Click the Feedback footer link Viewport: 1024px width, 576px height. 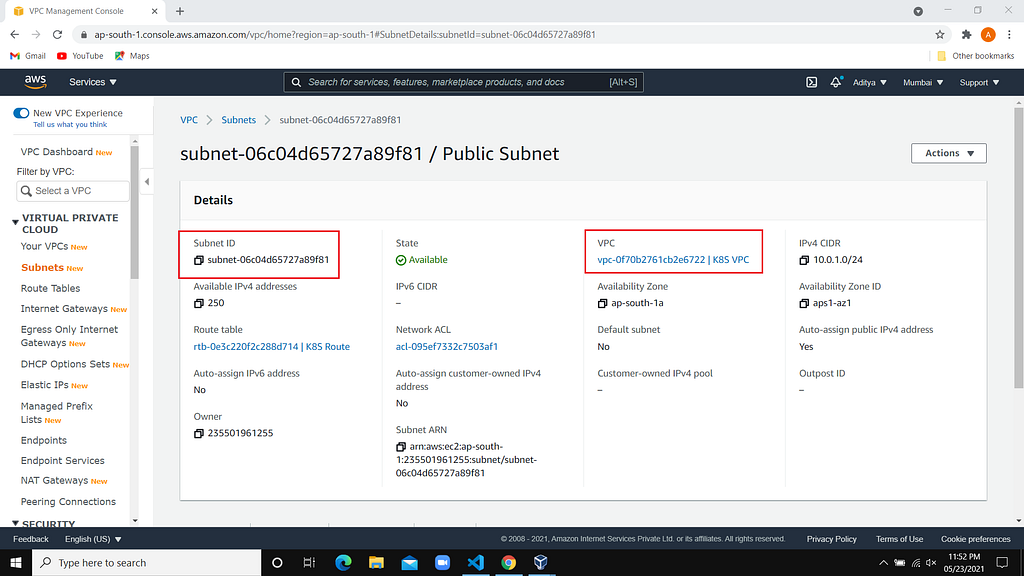(31, 539)
